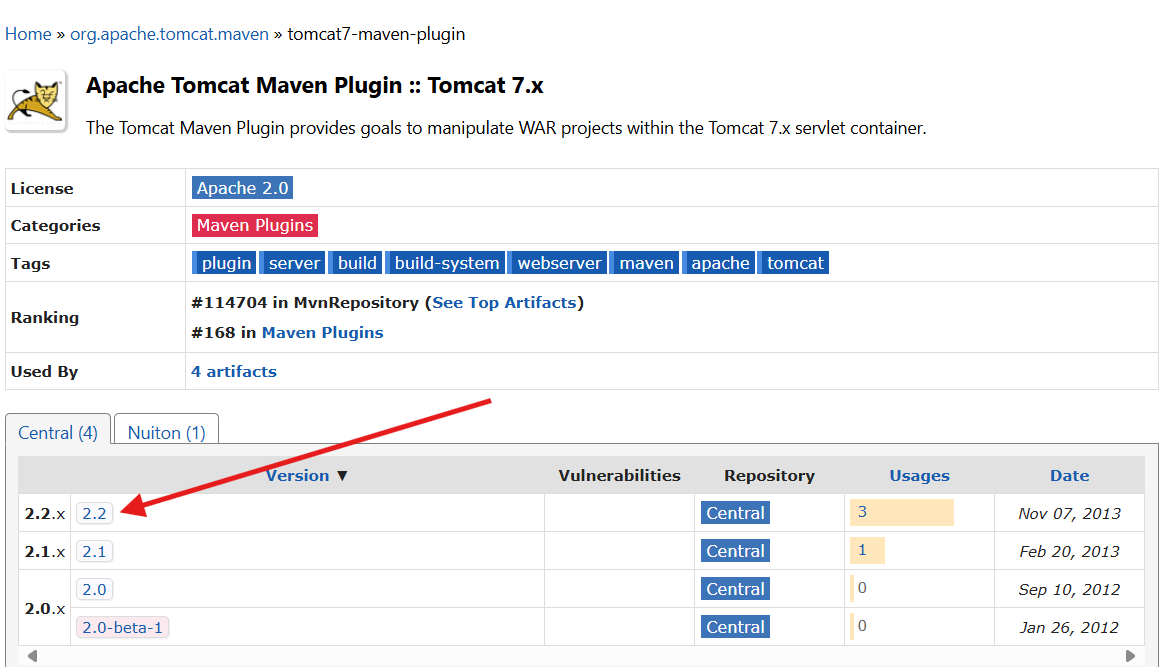Click the 2.1.x version group label

[x=45, y=552]
